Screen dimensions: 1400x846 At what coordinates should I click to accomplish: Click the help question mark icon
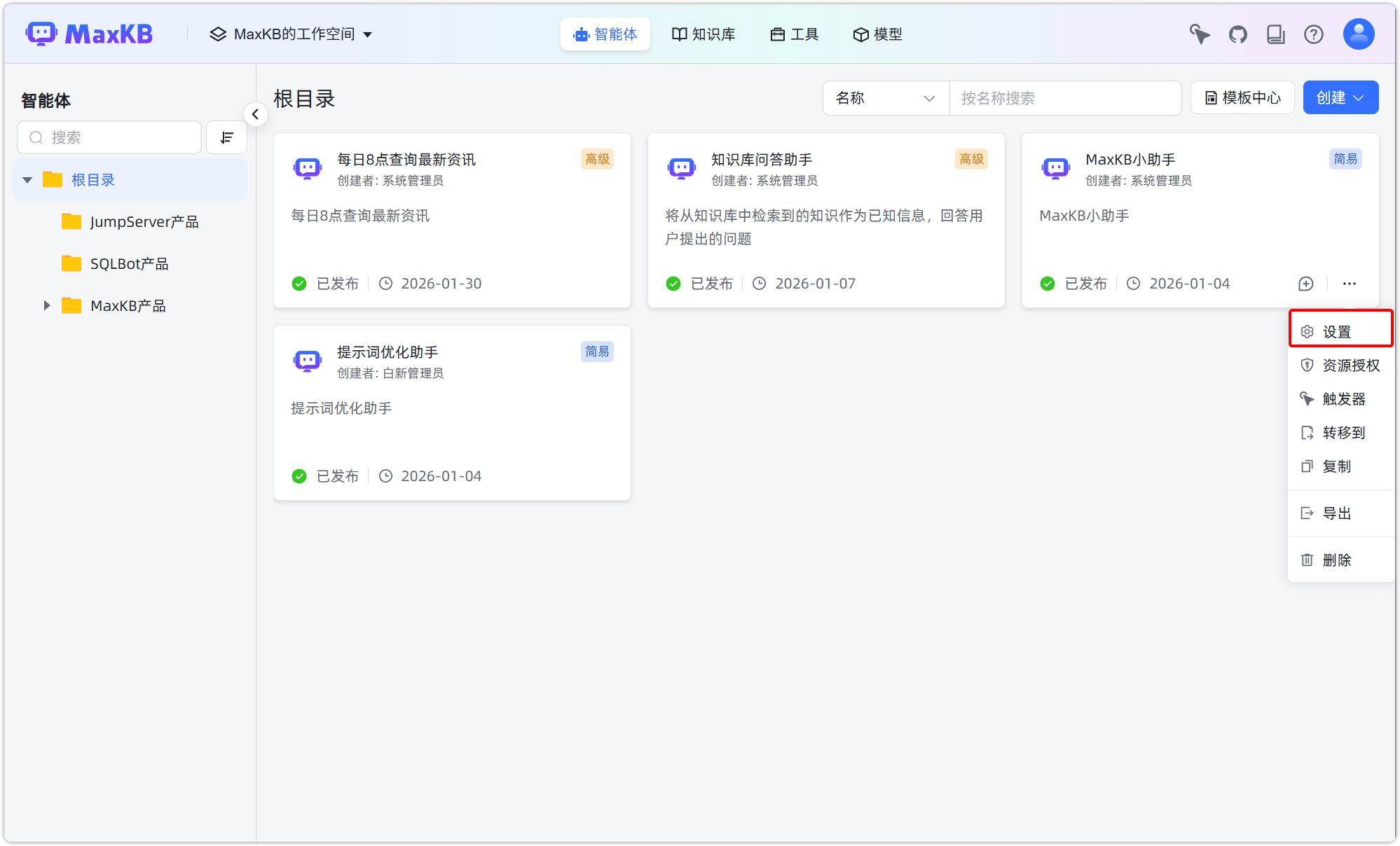[x=1314, y=34]
